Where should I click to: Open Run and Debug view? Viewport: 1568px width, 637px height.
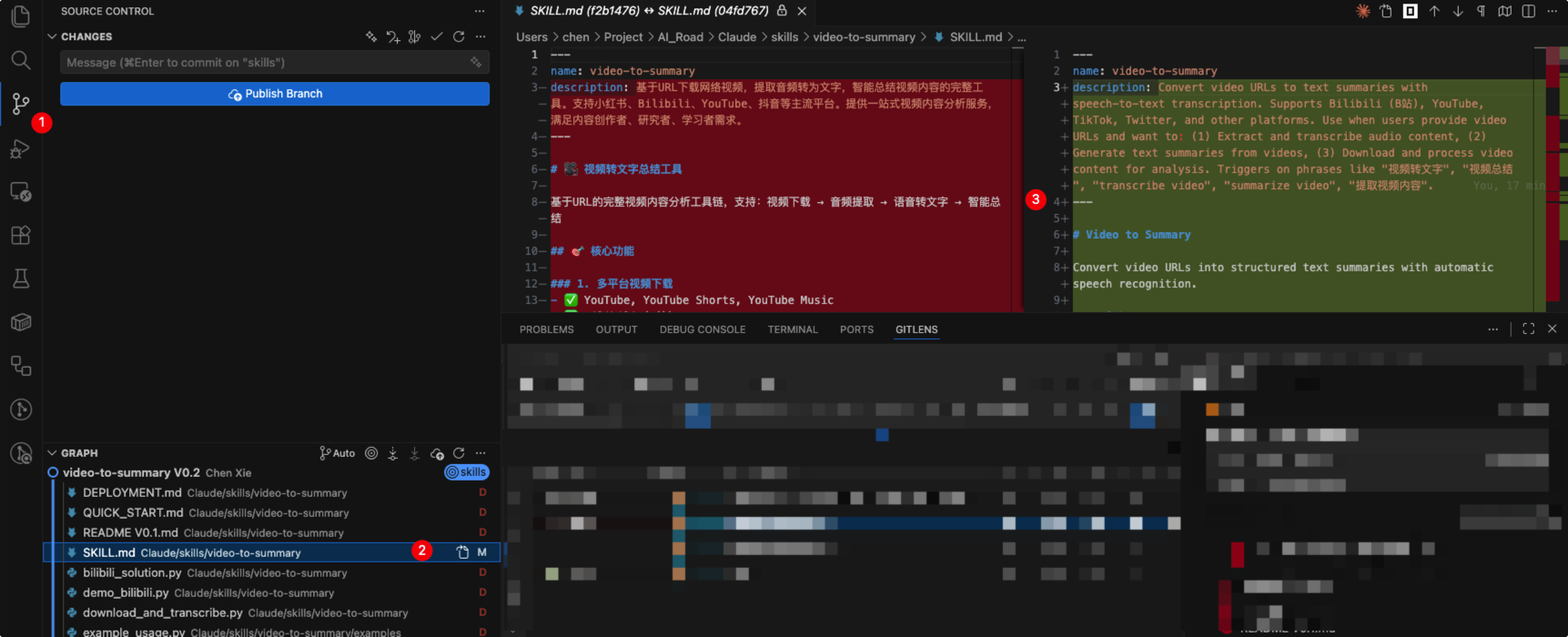pos(20,148)
